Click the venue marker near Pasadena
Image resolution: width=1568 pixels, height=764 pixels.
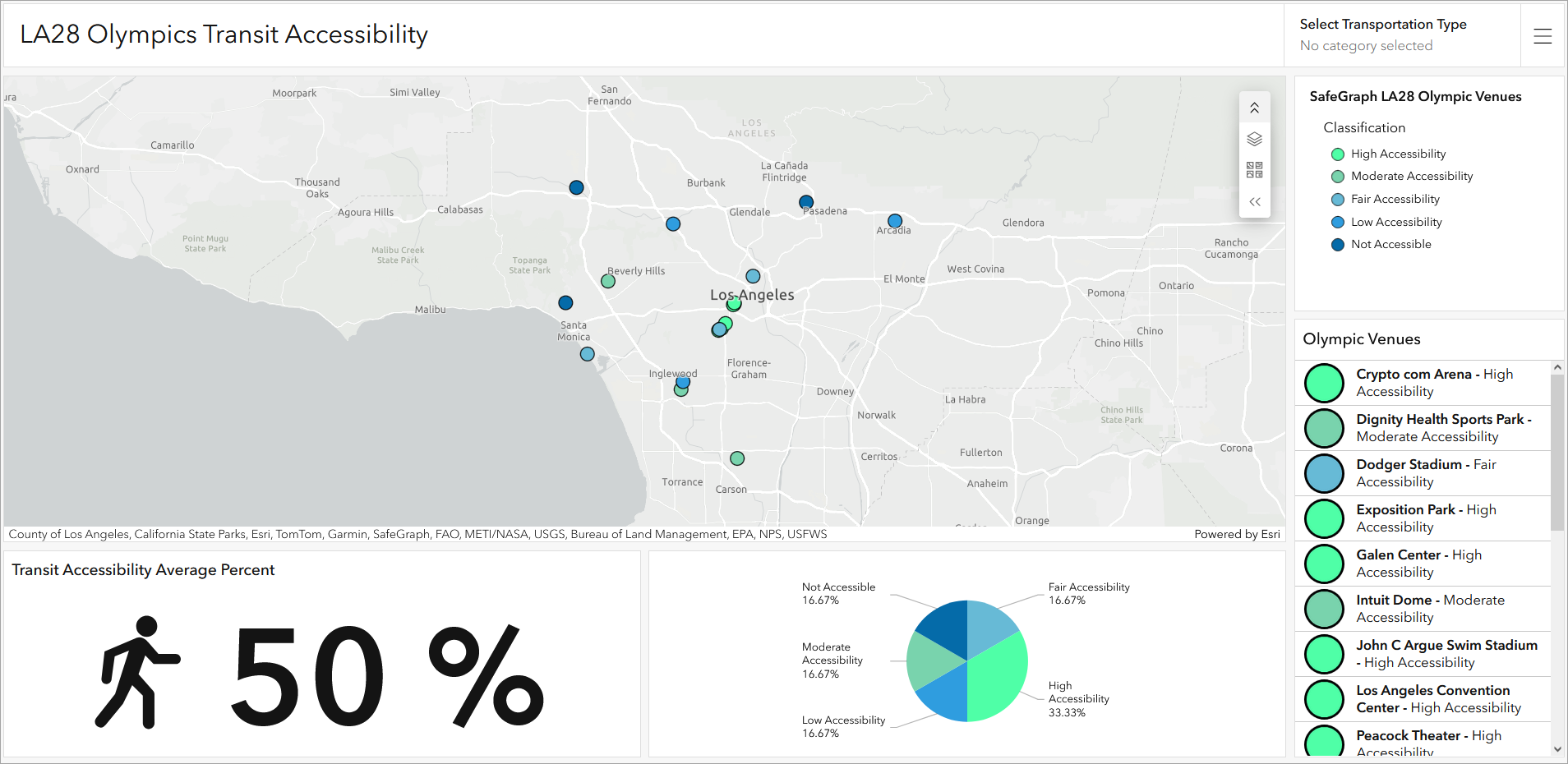[x=806, y=202]
